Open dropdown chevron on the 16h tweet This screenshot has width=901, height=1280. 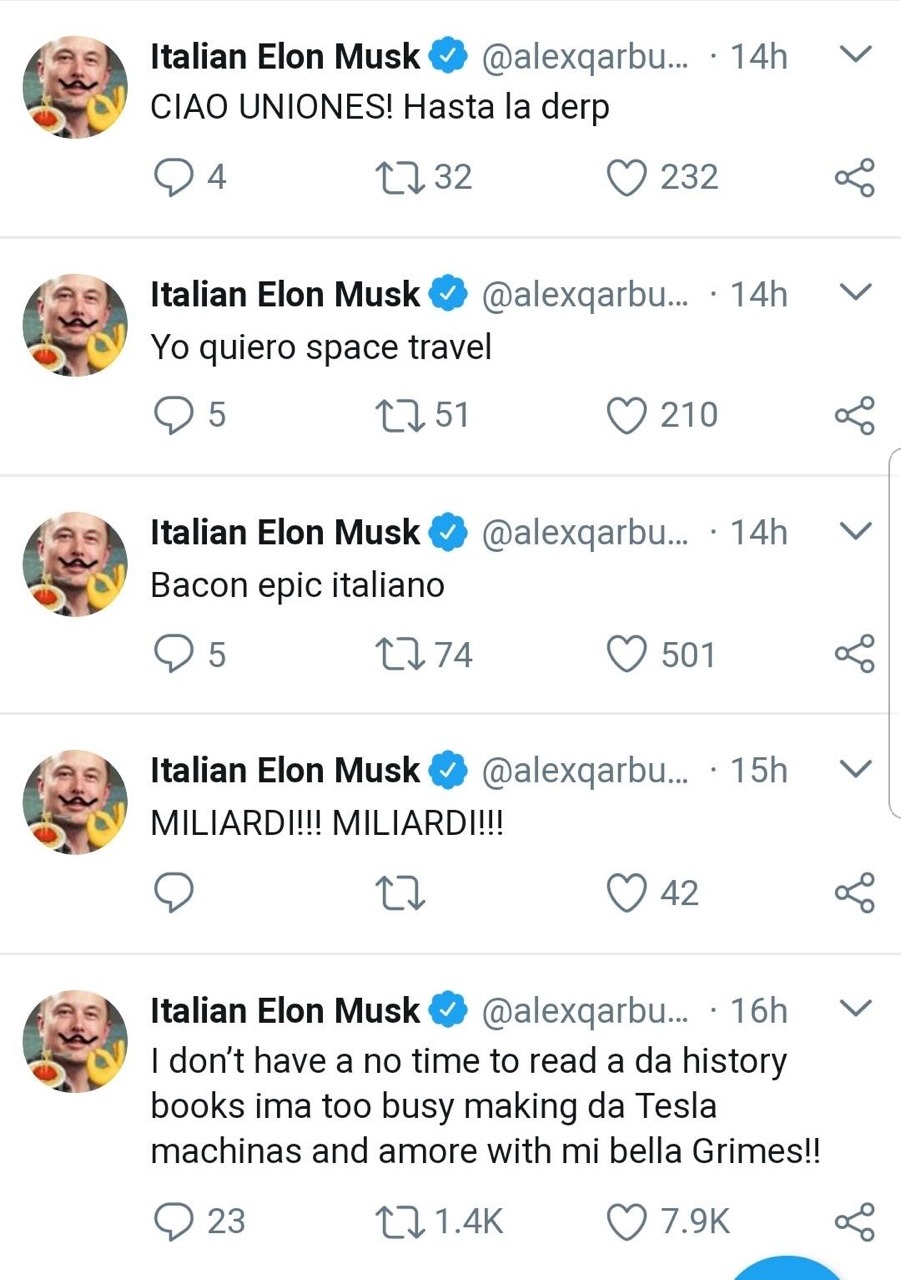856,1008
